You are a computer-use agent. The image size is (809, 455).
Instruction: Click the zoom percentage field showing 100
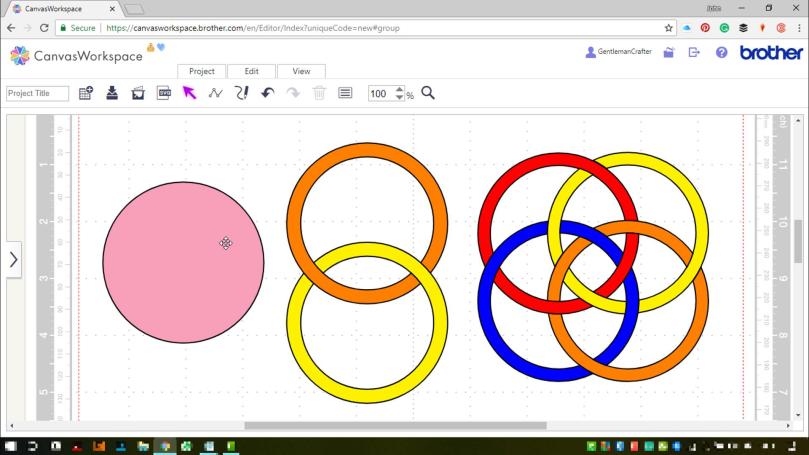coord(382,93)
